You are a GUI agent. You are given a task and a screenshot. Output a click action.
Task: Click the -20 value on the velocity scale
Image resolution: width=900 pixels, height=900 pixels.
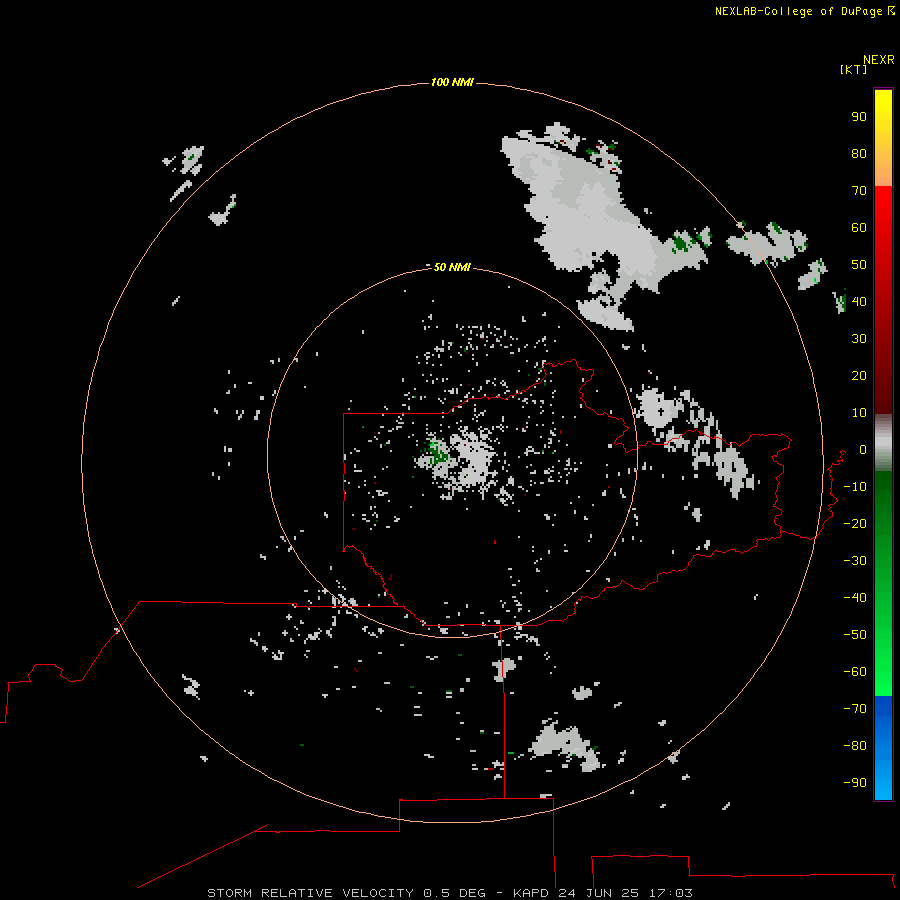pos(855,523)
